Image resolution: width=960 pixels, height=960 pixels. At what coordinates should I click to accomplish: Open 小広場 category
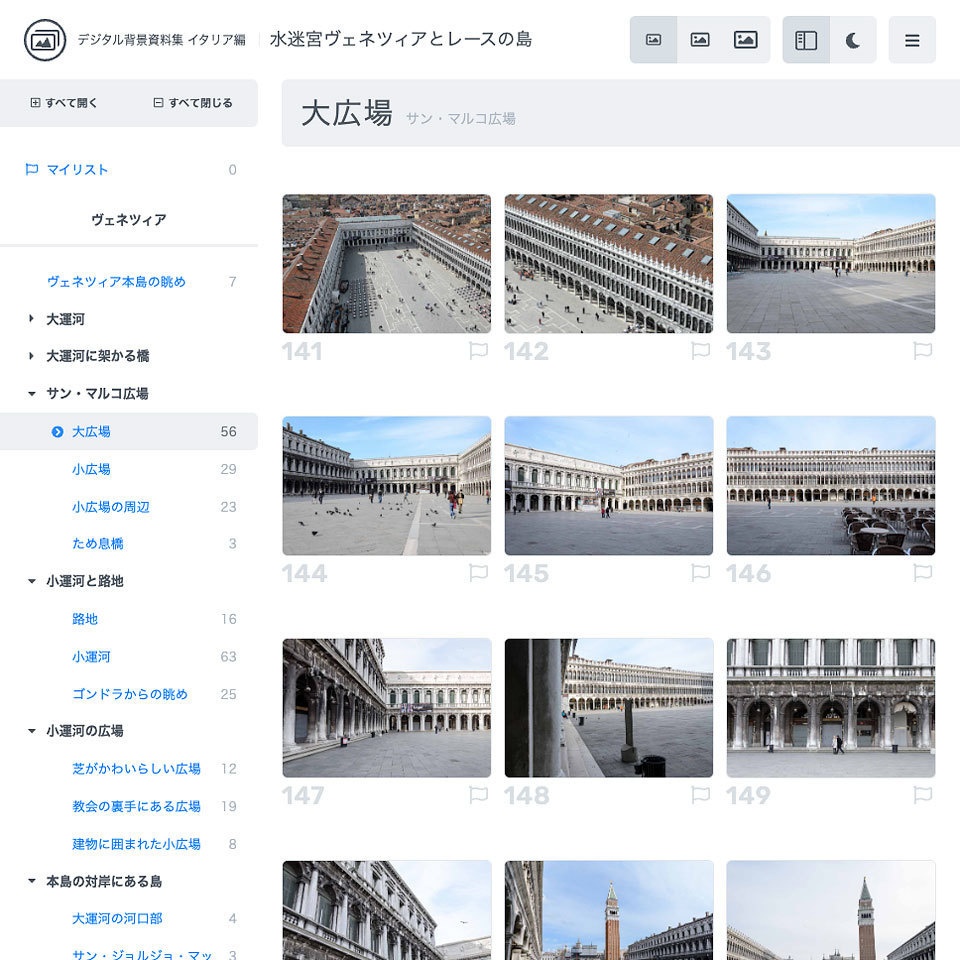[x=91, y=469]
